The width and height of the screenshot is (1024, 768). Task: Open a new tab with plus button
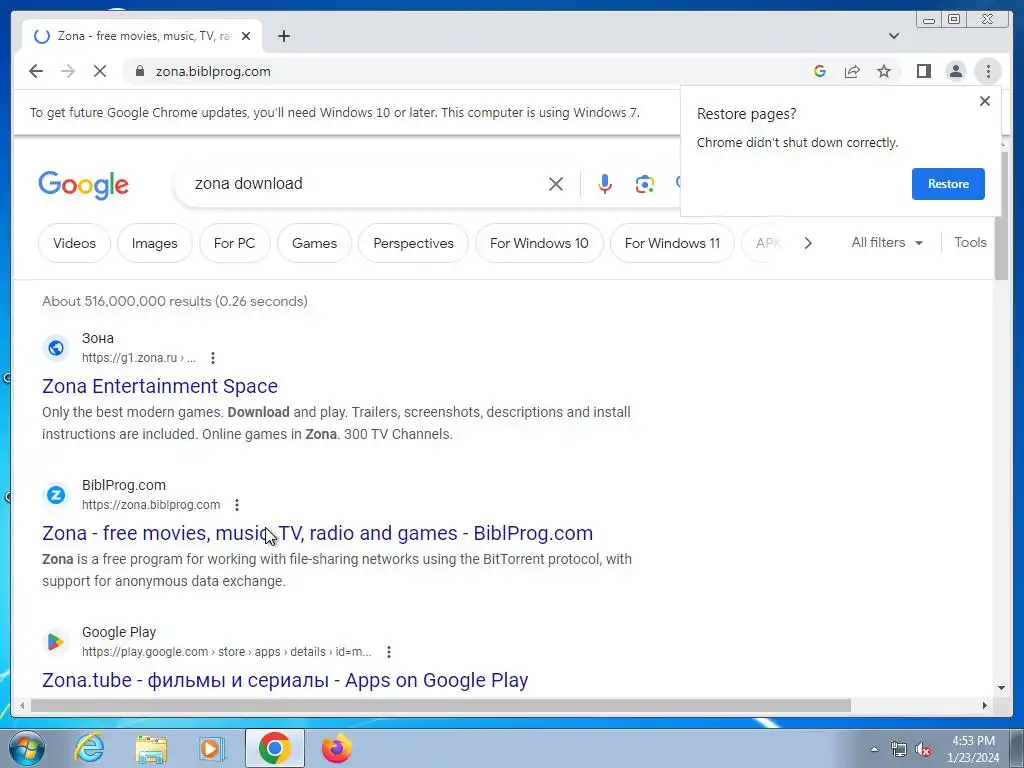[x=283, y=36]
